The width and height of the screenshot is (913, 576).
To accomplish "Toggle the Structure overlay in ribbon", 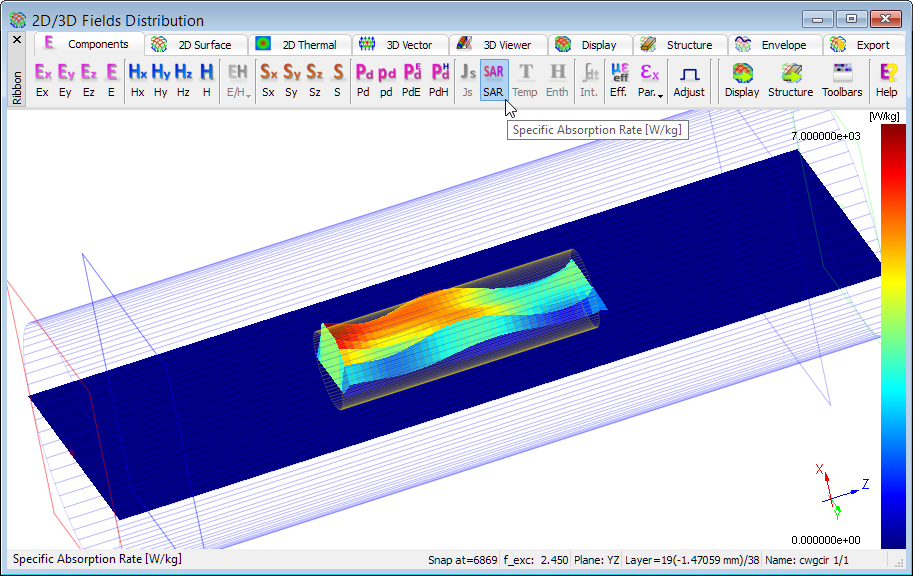I will click(x=790, y=79).
